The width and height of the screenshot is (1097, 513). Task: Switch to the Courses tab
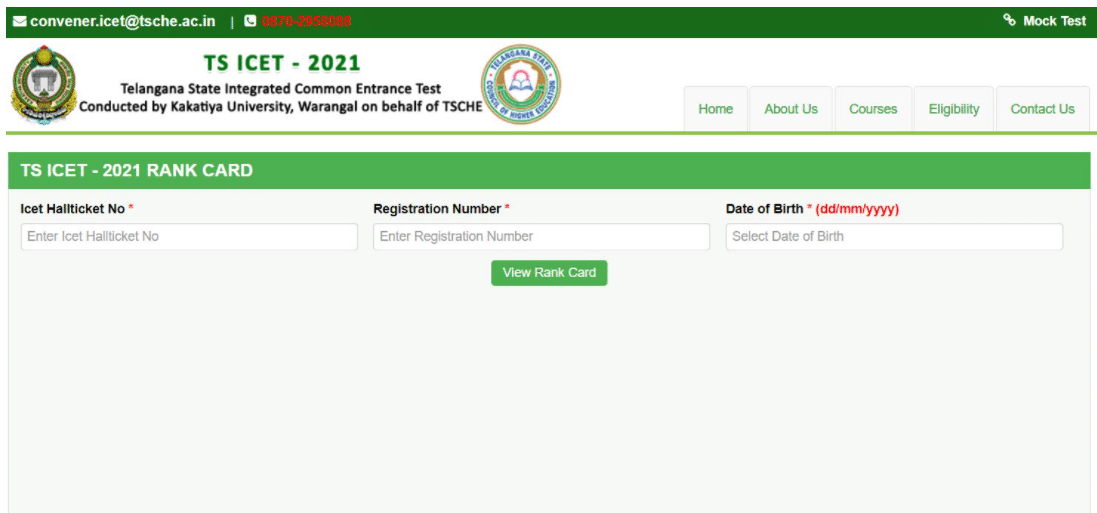point(873,109)
